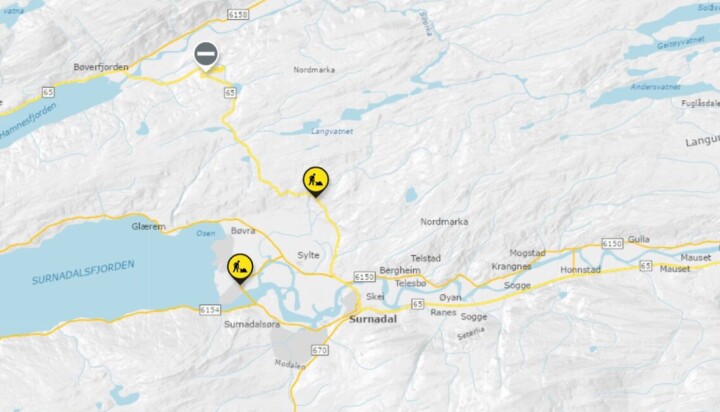Click route 6158 shield at the top
This screenshot has height=412, width=720.
pos(238,15)
